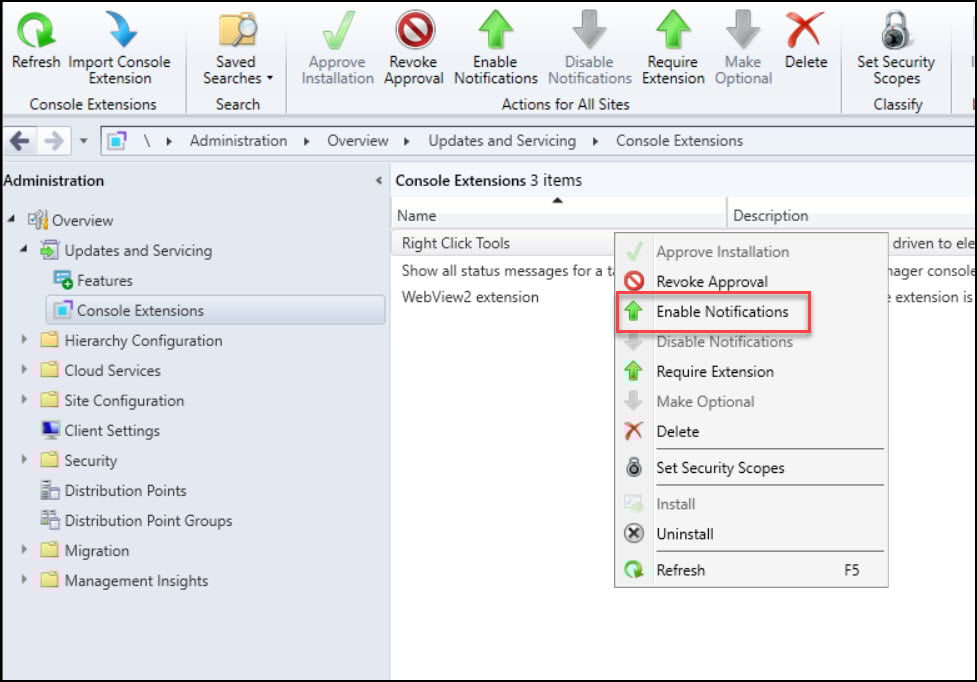Select Site Configuration tree item
Viewport: 977px width, 682px height.
pos(124,400)
